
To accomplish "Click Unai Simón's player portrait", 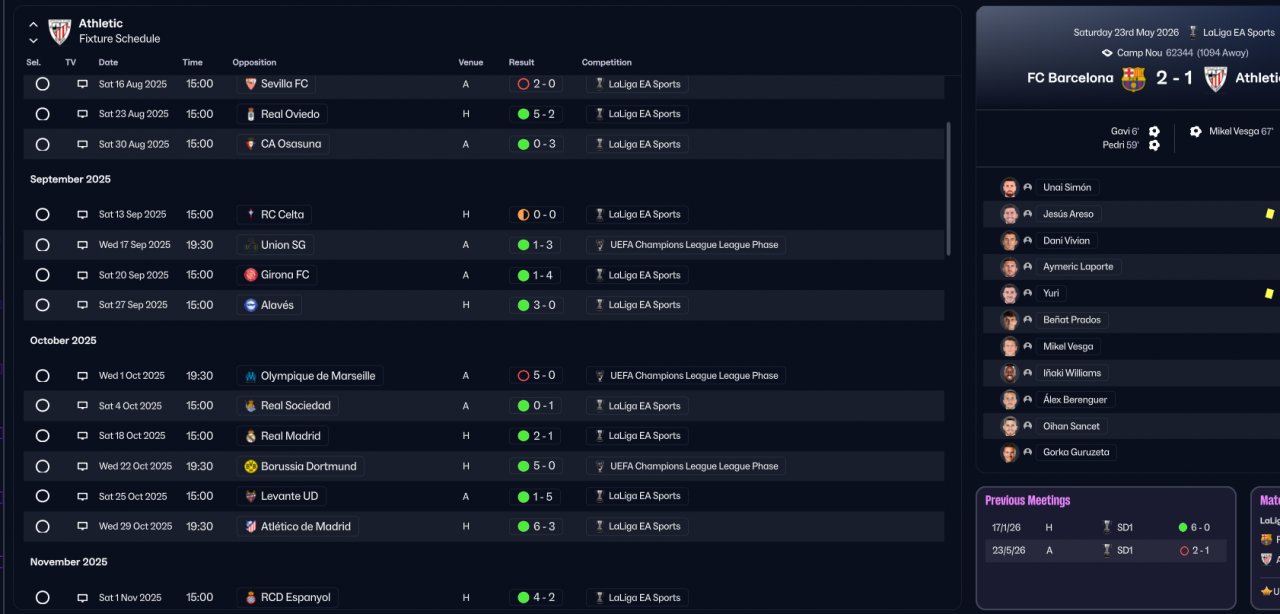I will pos(1009,188).
